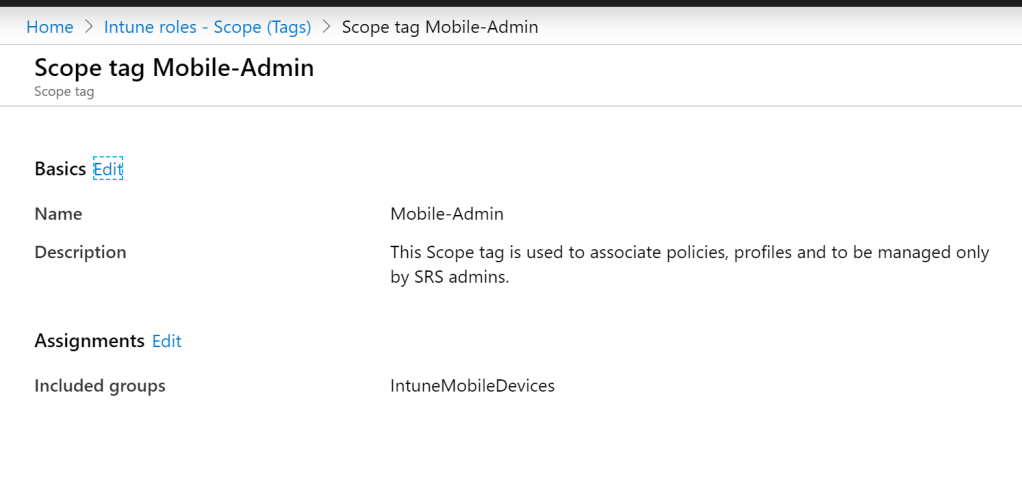This screenshot has height=495, width=1022.
Task: Click the Assignments section heading
Action: 89,341
